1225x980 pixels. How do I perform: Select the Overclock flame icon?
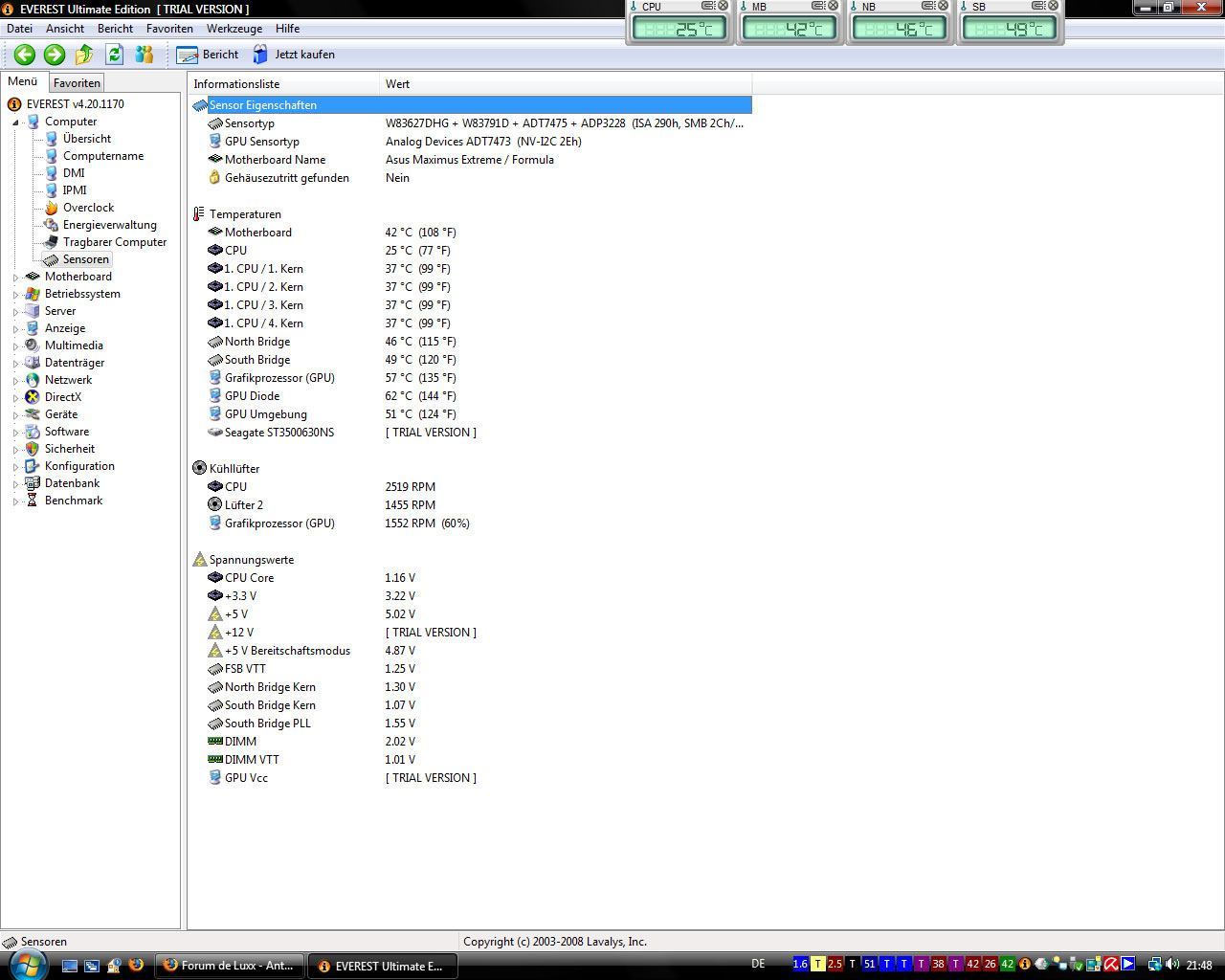(x=52, y=208)
